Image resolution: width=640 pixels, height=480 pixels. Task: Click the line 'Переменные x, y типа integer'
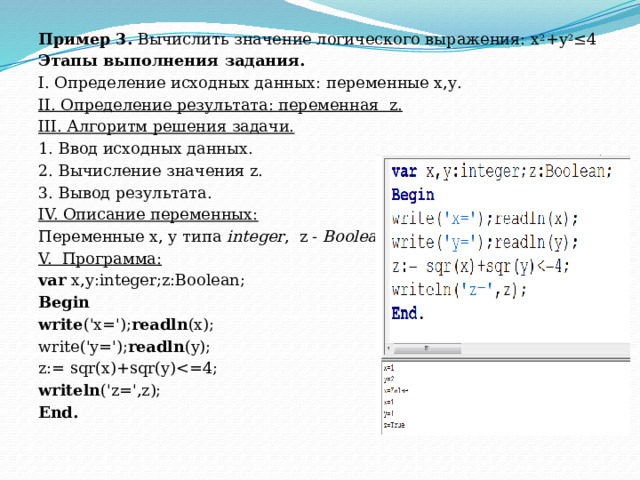pyautogui.click(x=207, y=237)
